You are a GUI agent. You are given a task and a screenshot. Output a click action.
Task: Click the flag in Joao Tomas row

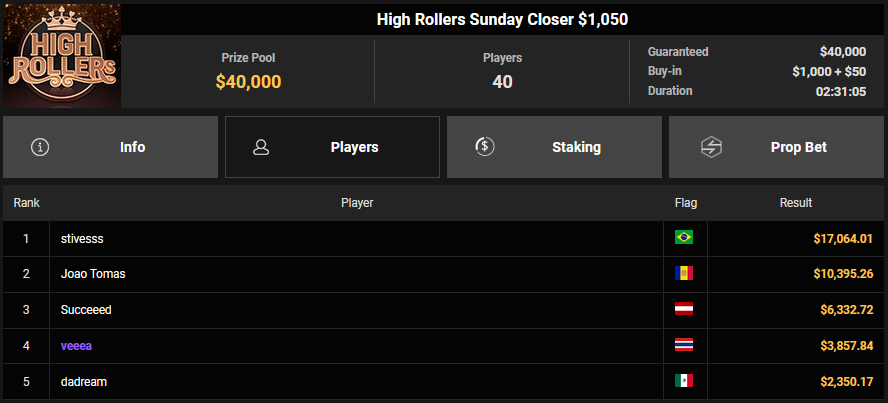tap(684, 274)
